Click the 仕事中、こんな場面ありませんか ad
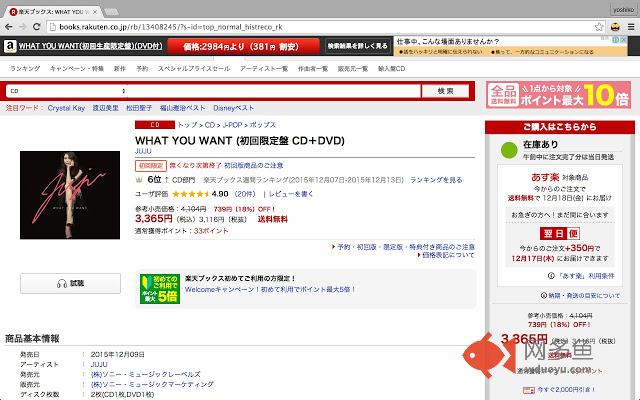Image resolution: width=640 pixels, height=400 pixels. coord(511,46)
